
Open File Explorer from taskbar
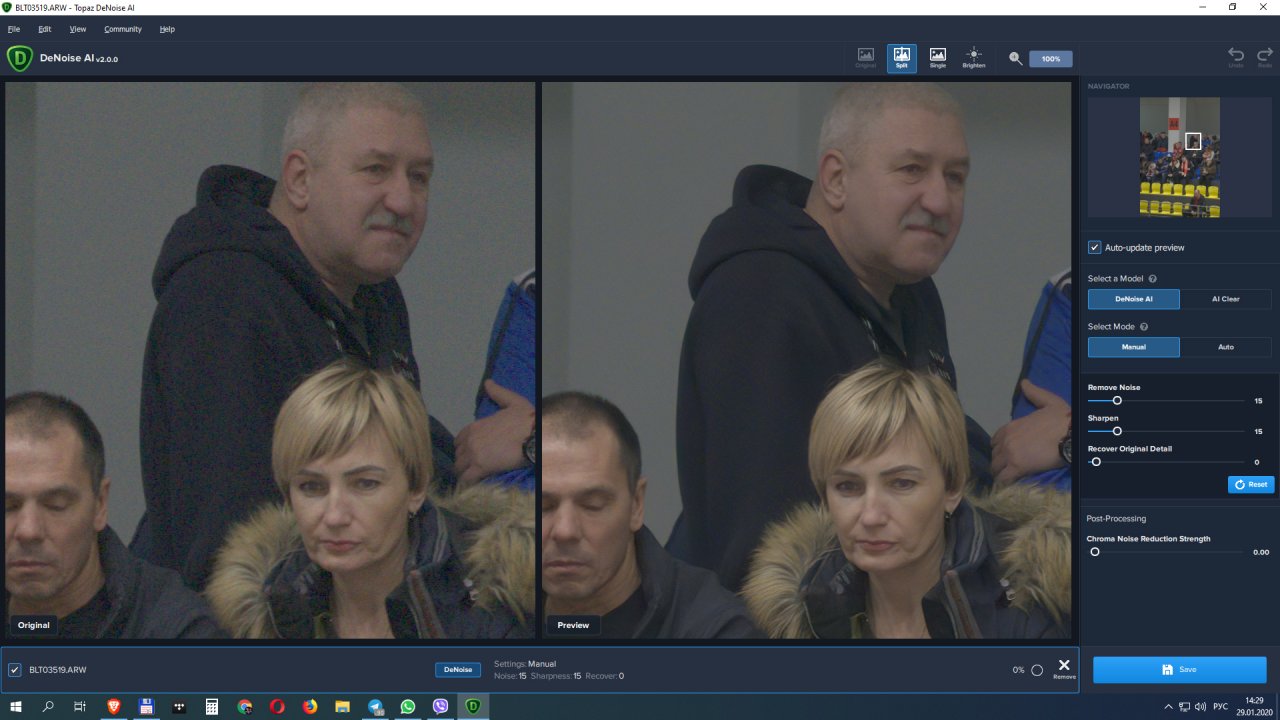coord(342,706)
